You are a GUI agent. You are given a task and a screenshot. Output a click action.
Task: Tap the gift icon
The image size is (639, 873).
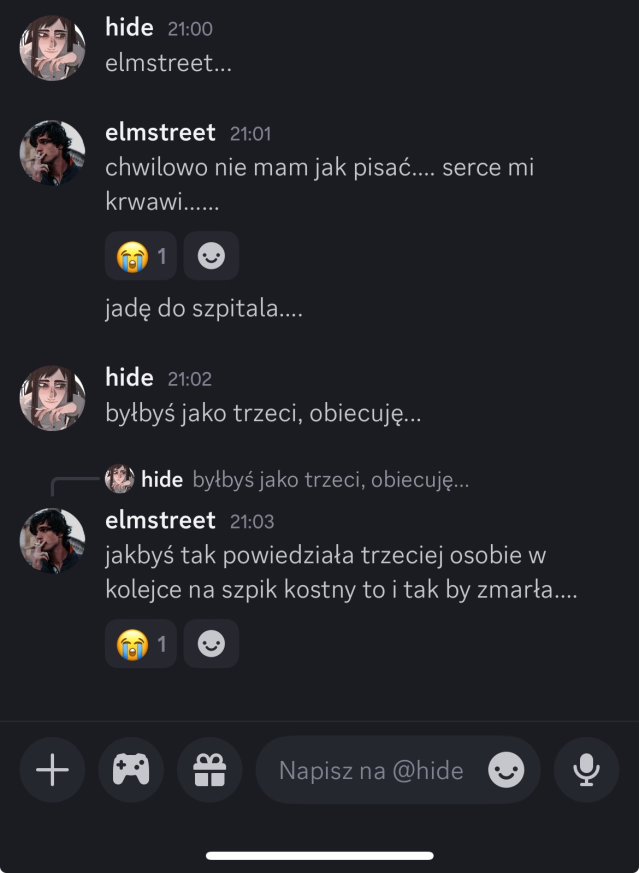(x=210, y=770)
